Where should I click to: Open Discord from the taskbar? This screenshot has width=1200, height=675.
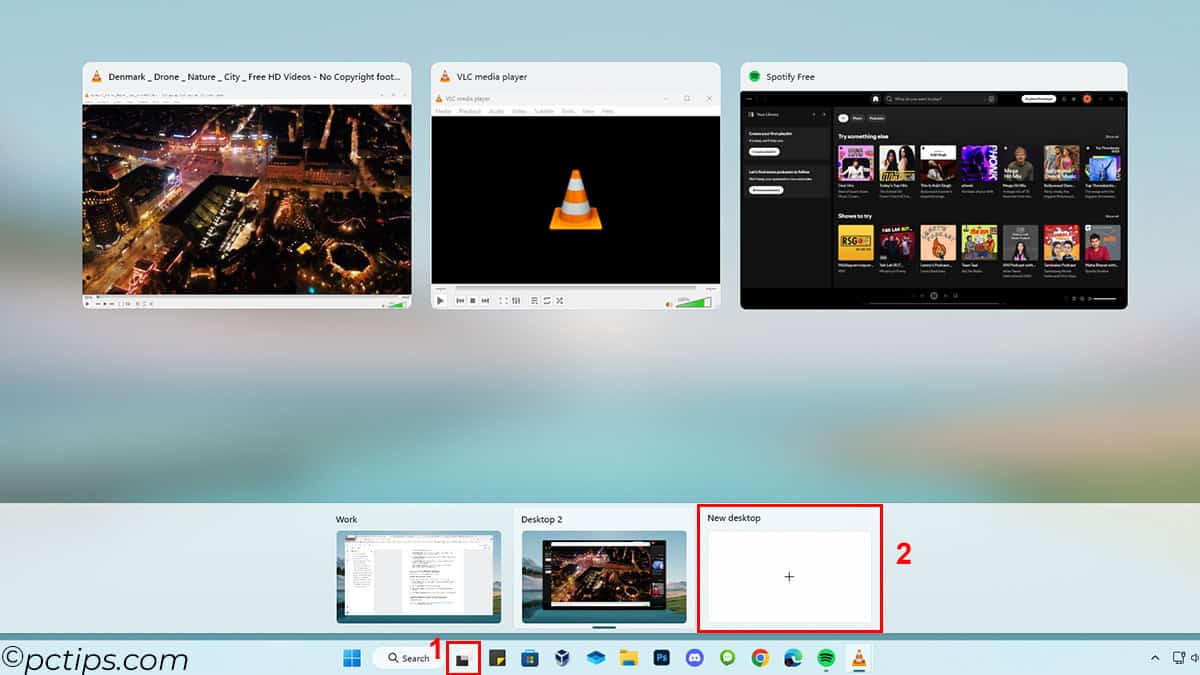click(694, 658)
